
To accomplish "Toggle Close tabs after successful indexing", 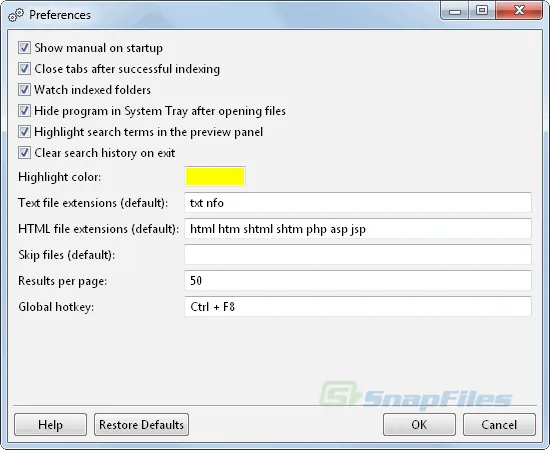I will [x=24, y=69].
